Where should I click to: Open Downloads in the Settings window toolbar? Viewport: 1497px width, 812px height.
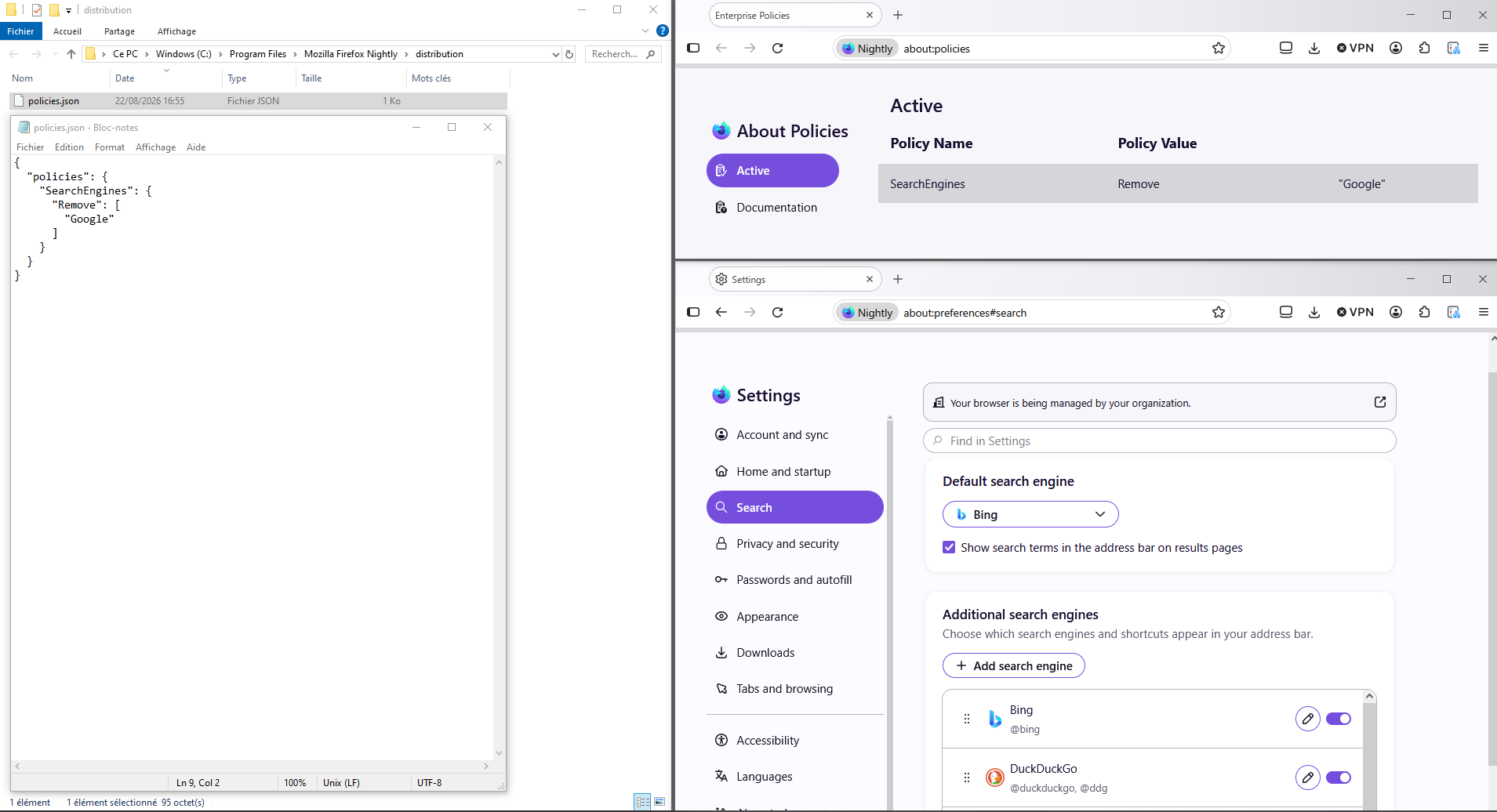click(1314, 312)
